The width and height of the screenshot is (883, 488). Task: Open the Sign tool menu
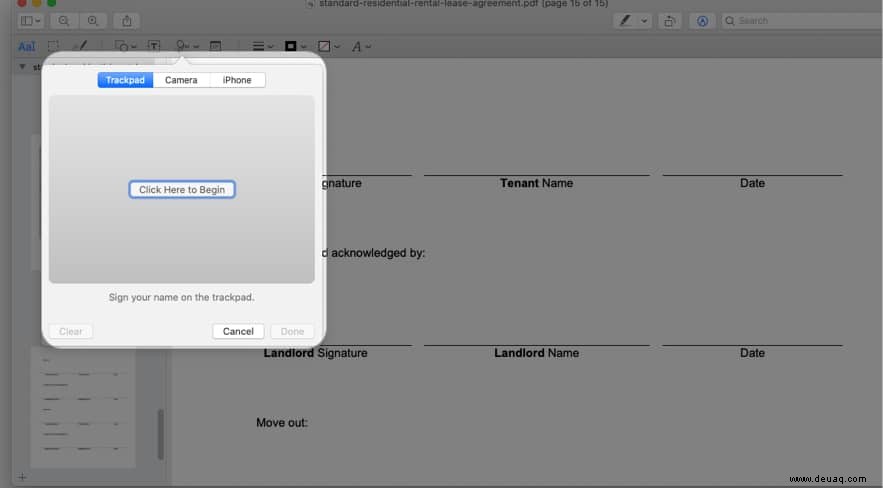[187, 46]
